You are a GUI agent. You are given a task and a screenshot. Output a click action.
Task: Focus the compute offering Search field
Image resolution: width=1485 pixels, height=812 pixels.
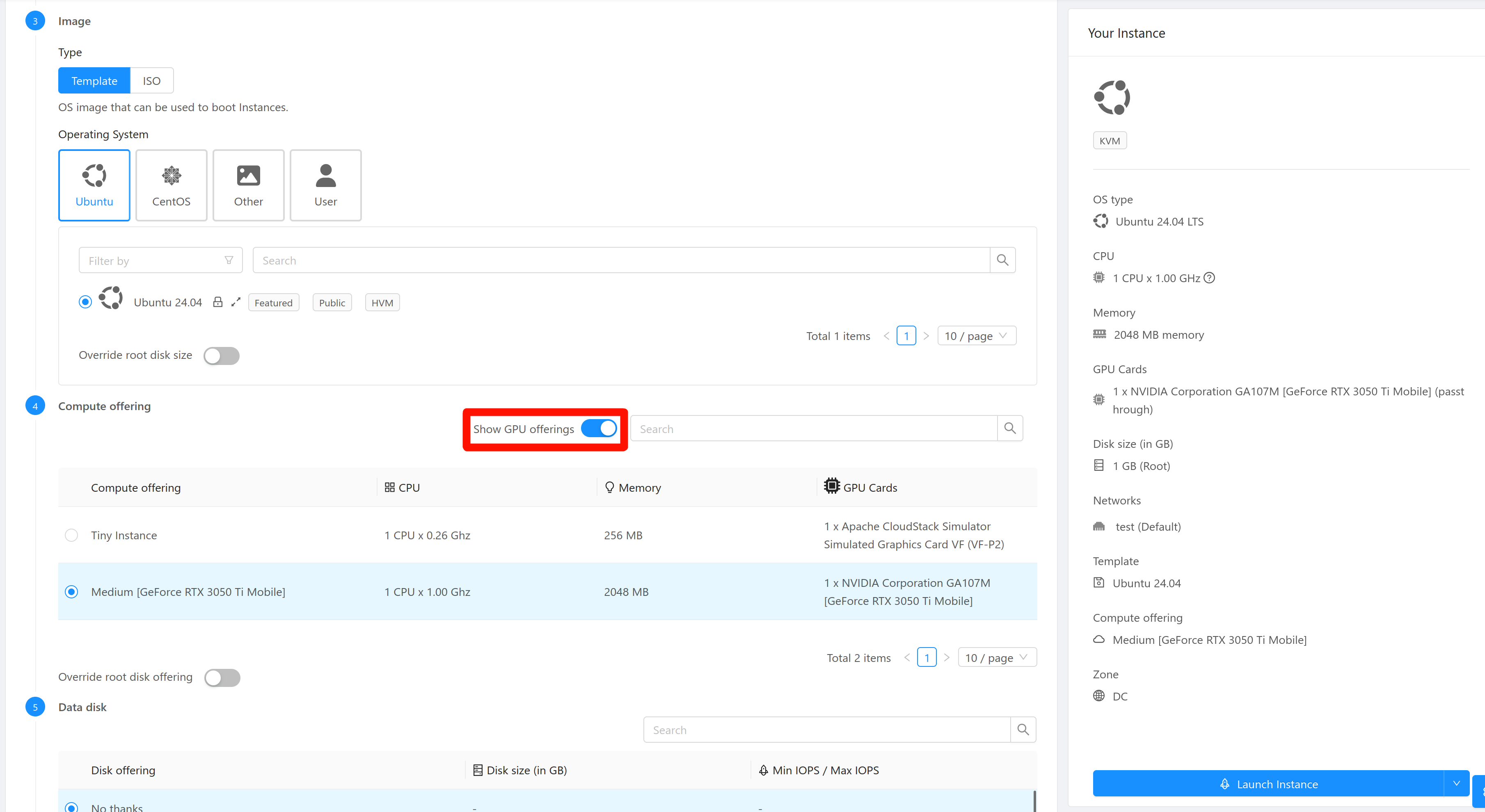point(814,429)
